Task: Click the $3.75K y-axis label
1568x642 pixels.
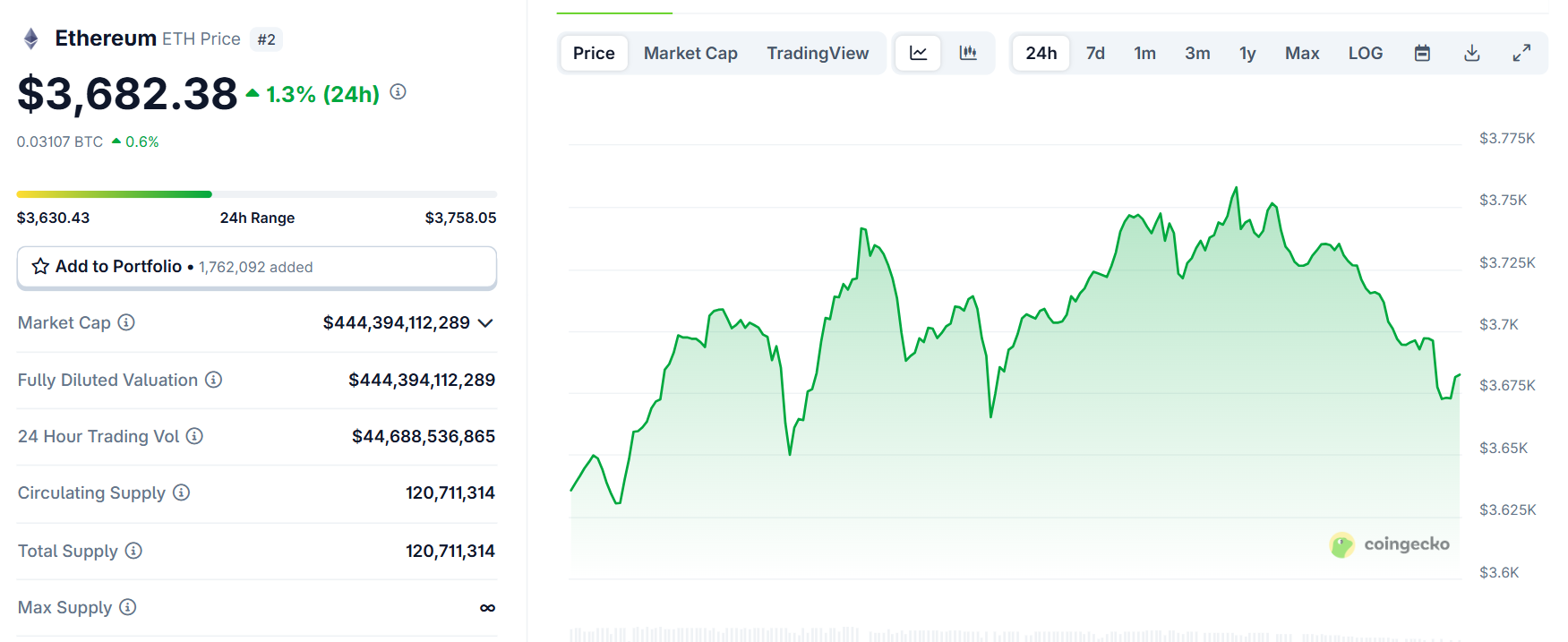Action: click(1503, 200)
